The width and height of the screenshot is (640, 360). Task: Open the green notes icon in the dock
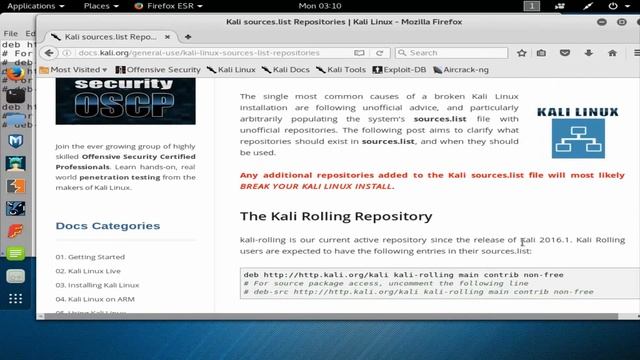(x=16, y=253)
